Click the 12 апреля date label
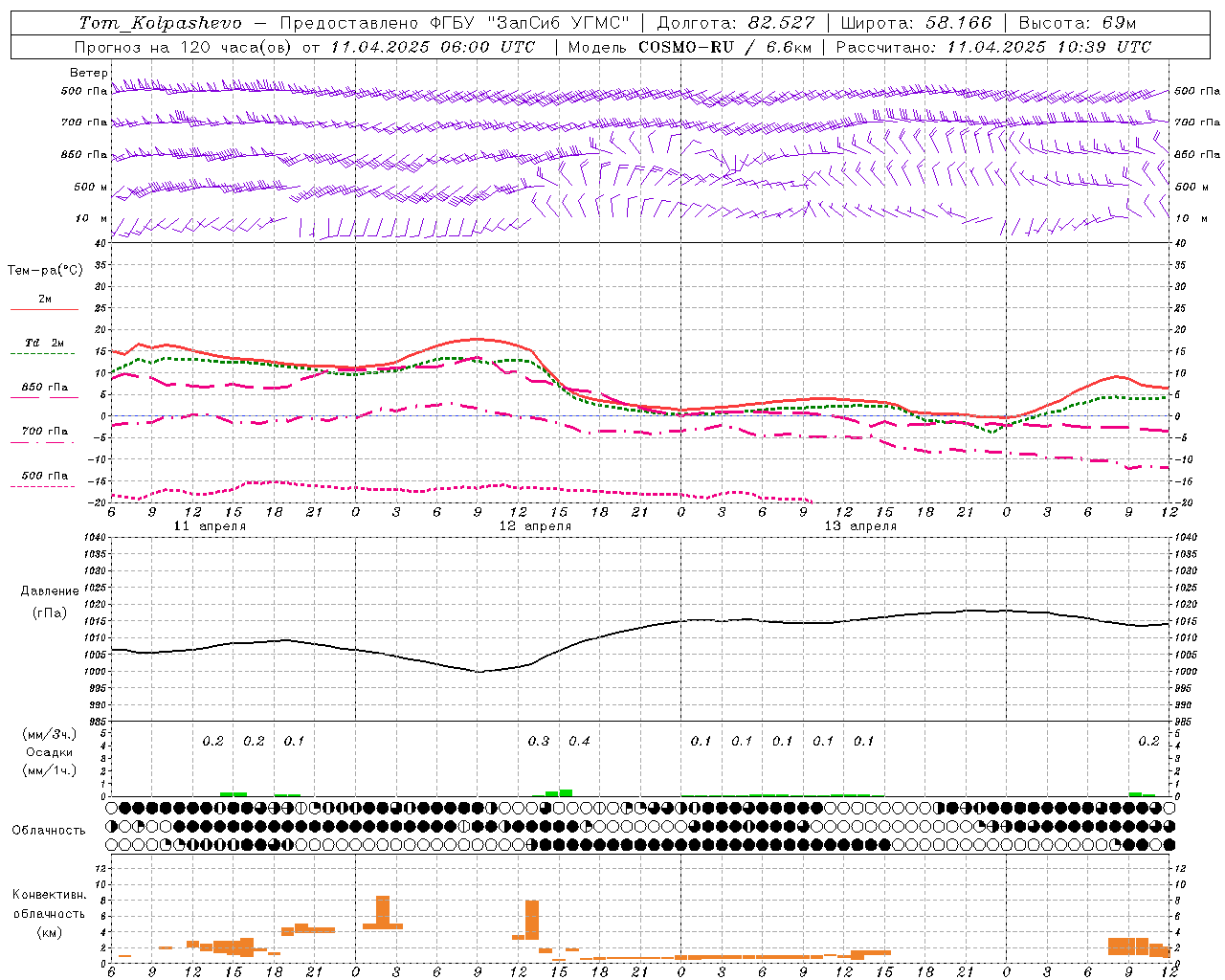The image size is (1225, 980). (x=535, y=526)
